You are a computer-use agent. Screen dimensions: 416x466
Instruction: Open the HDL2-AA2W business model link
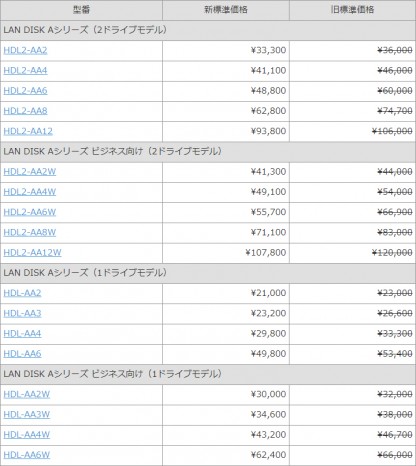click(30, 172)
